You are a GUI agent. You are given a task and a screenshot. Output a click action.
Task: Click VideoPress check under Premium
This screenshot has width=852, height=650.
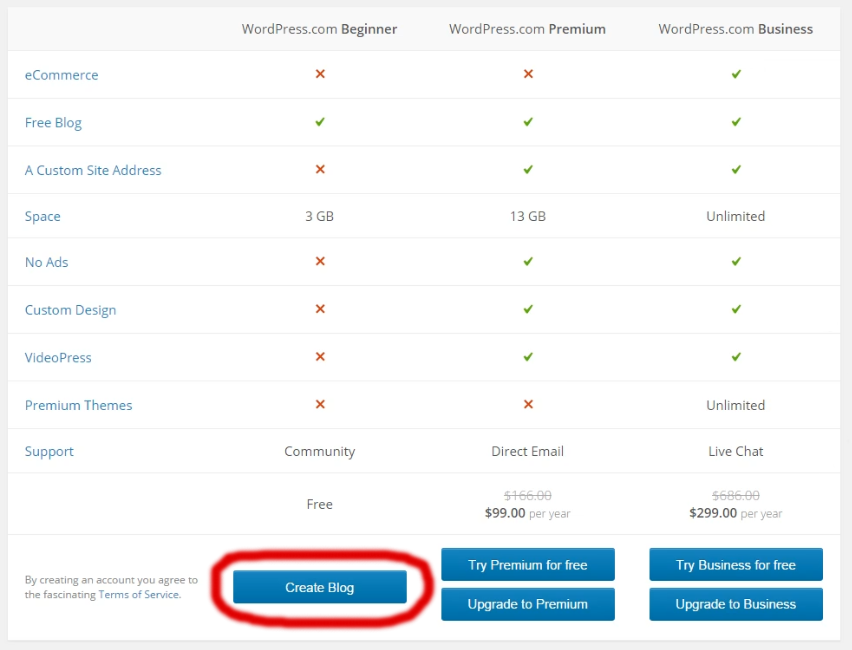click(x=528, y=357)
